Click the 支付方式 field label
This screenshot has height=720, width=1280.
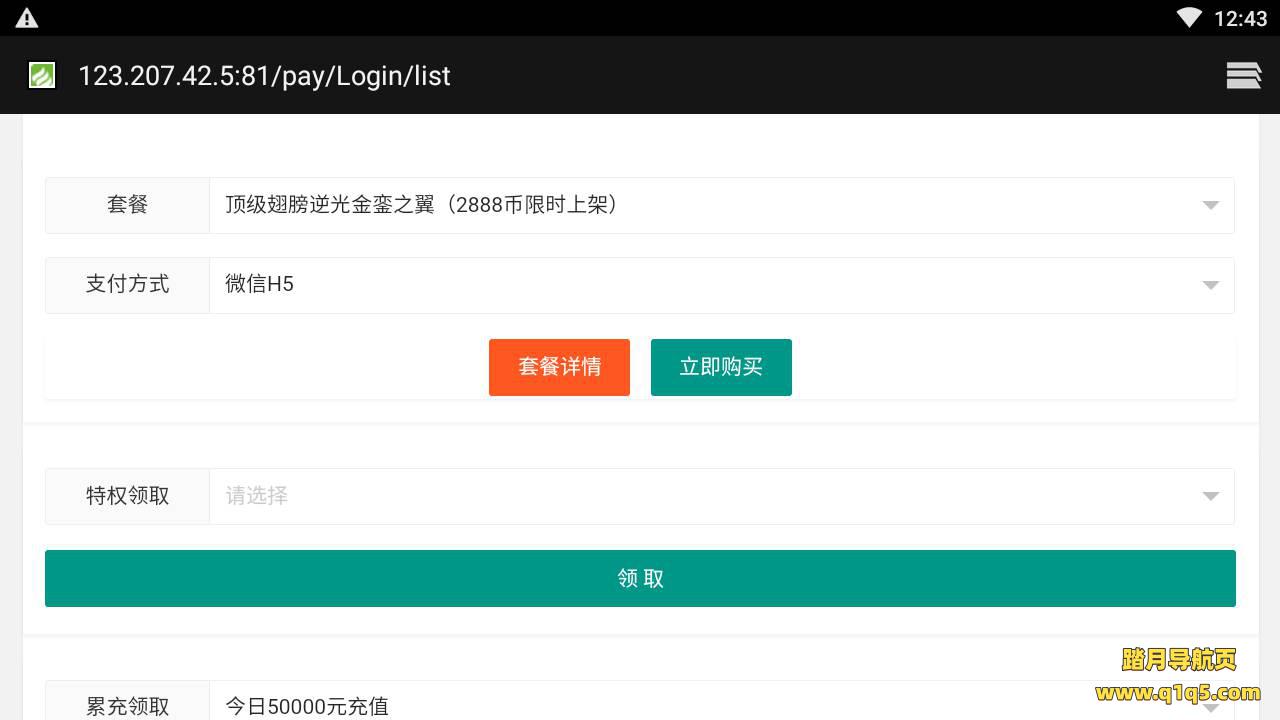coord(127,285)
